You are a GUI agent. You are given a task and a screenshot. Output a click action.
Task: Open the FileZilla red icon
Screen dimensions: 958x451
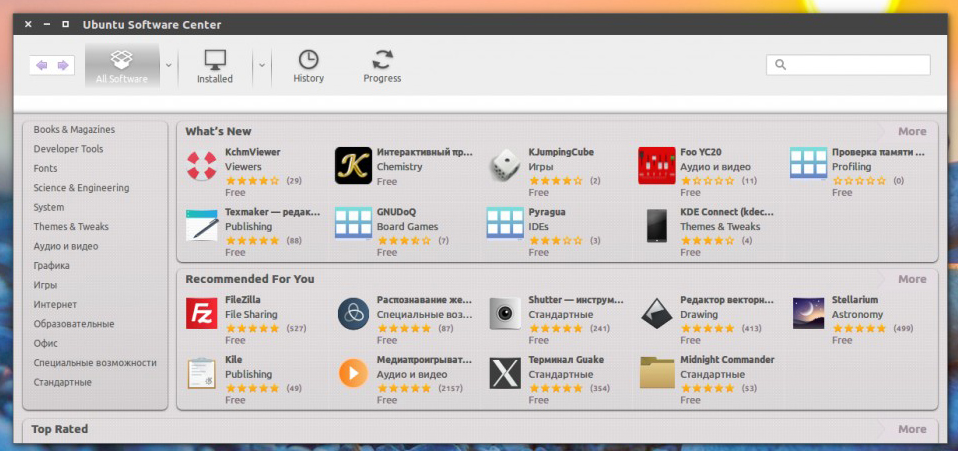(202, 314)
